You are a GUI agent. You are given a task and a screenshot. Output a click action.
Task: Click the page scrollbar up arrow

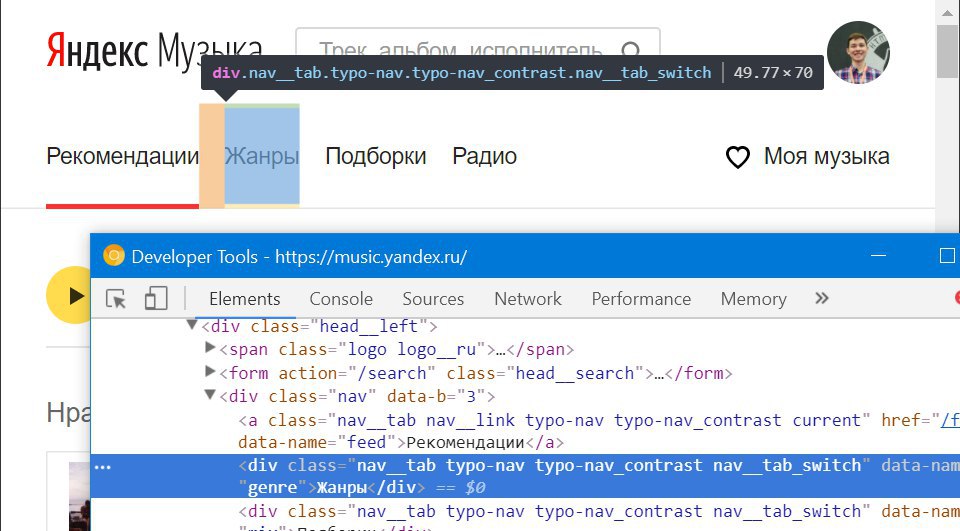947,12
